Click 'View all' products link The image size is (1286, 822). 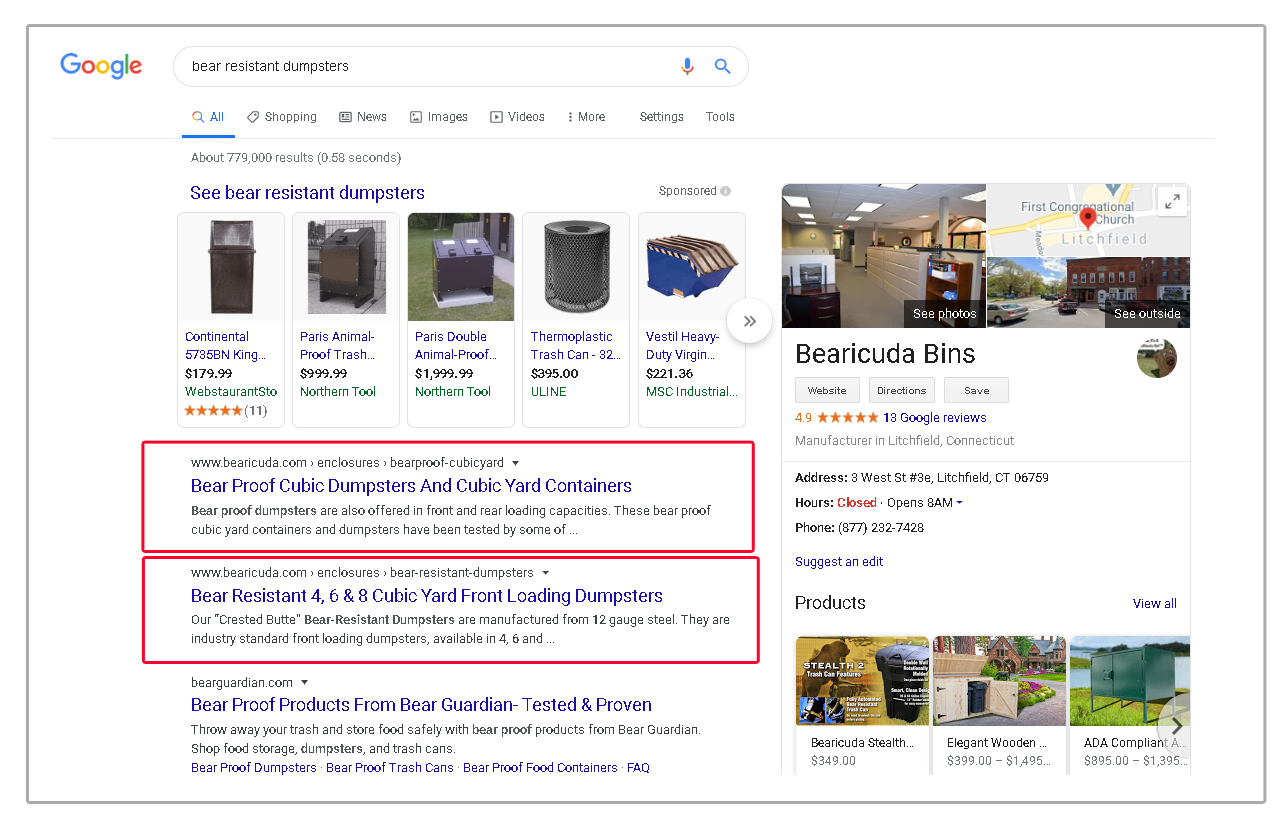[1155, 604]
